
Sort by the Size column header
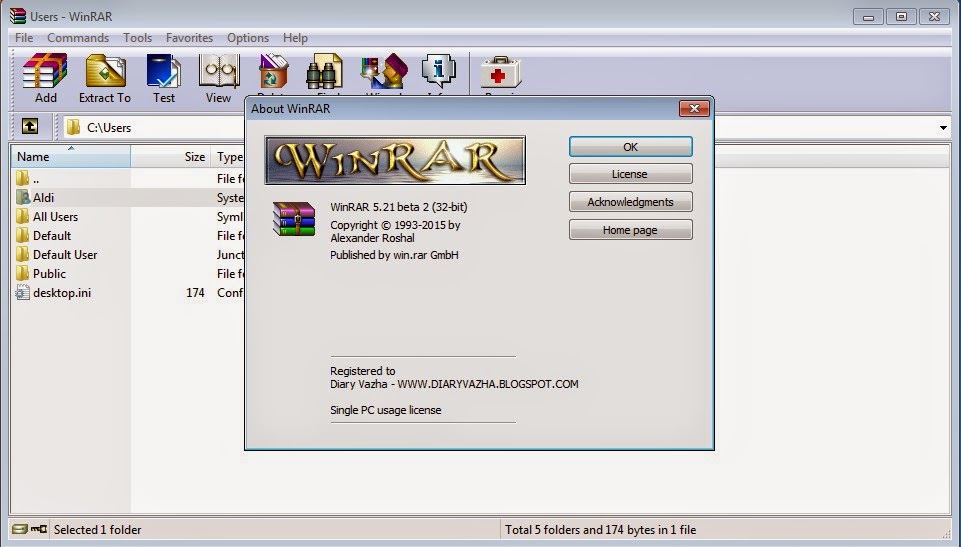[170, 156]
